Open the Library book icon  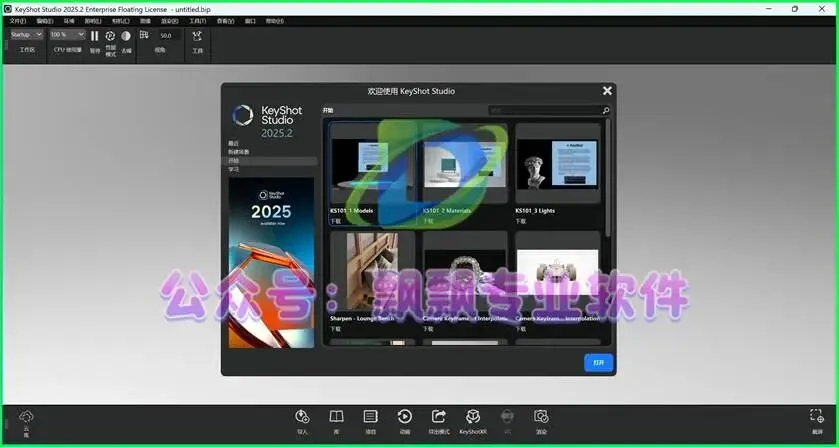[x=336, y=416]
